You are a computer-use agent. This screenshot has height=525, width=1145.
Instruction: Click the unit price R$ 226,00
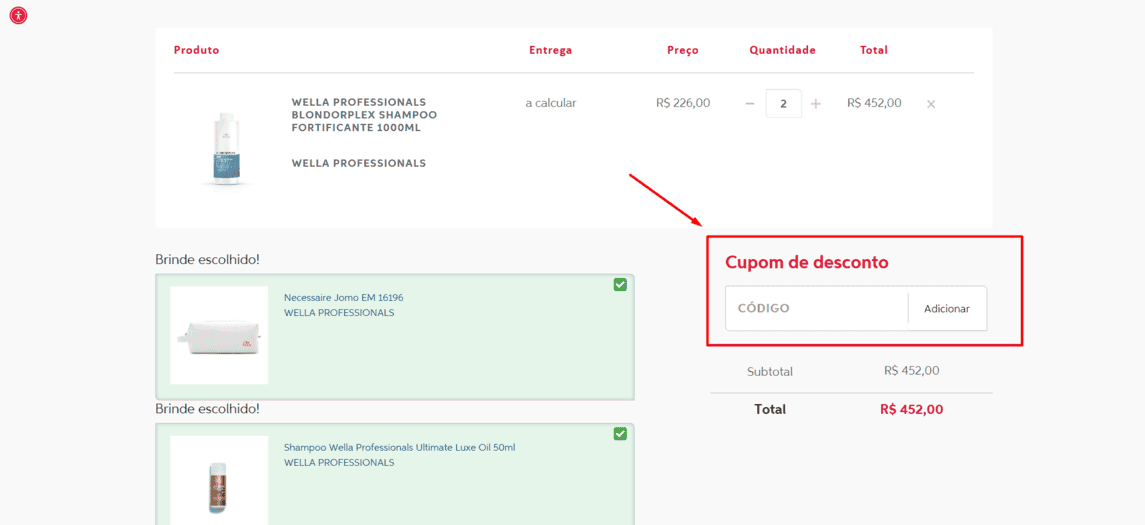[683, 103]
